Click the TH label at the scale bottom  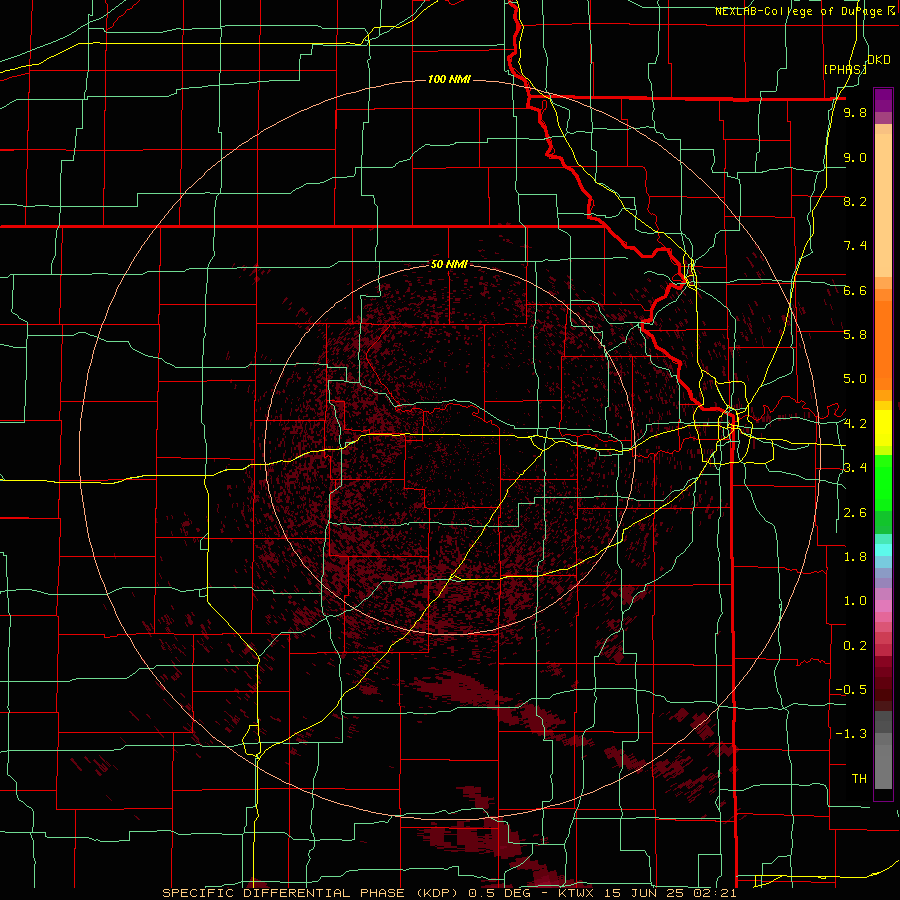coord(859,779)
